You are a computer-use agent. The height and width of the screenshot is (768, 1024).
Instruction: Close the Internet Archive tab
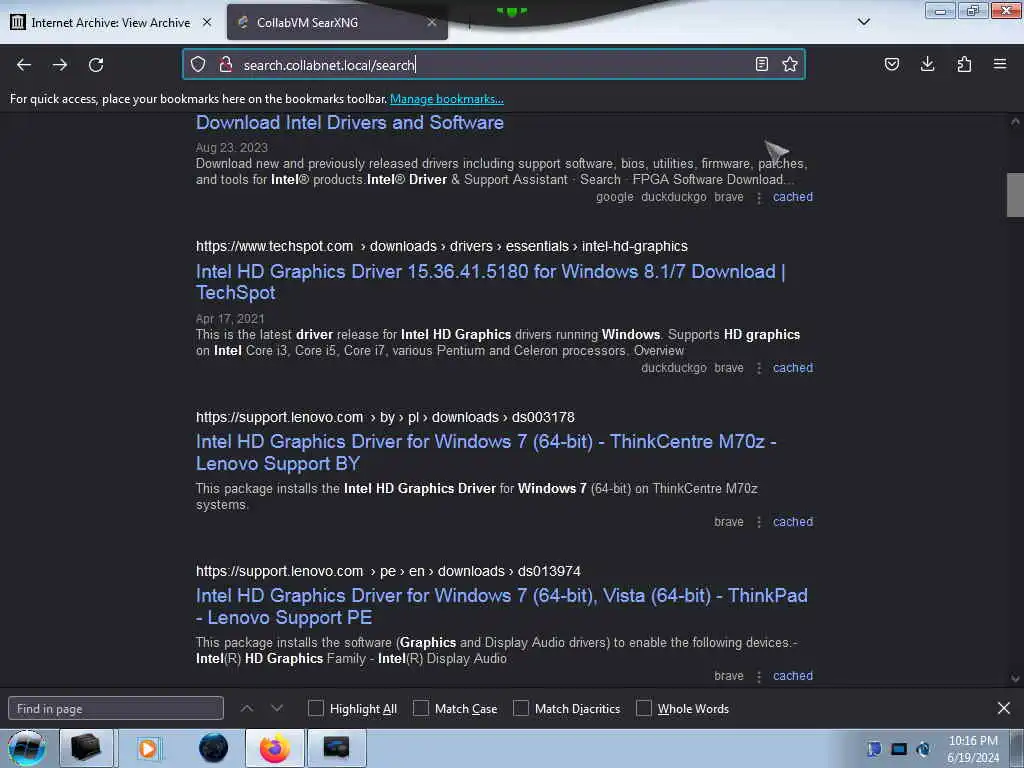207,22
